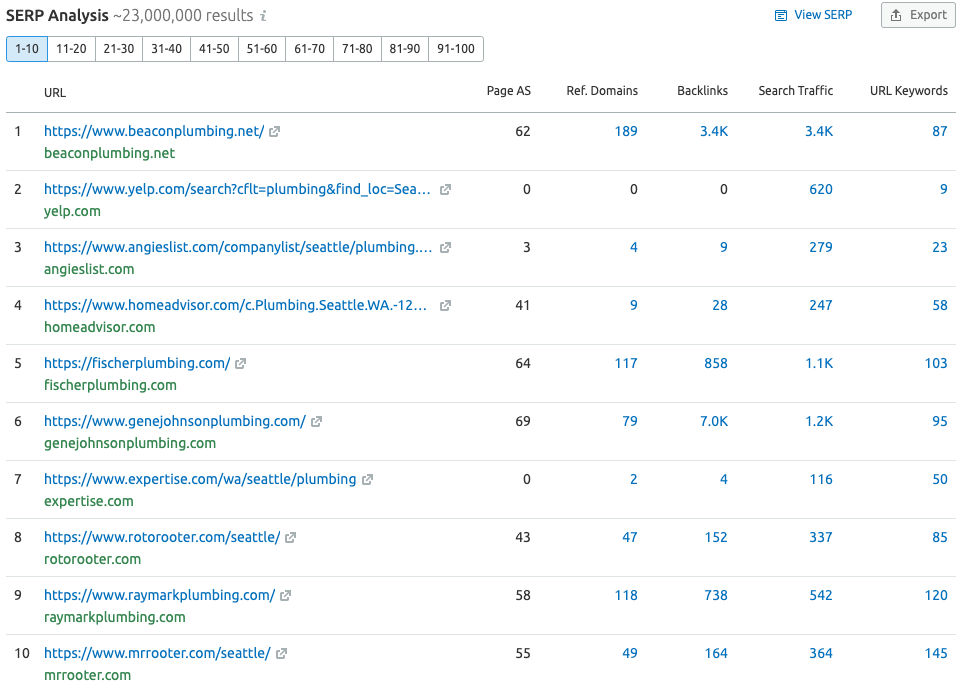The width and height of the screenshot is (963, 693).
Task: Click the green expertise.com domain
Action: click(88, 501)
